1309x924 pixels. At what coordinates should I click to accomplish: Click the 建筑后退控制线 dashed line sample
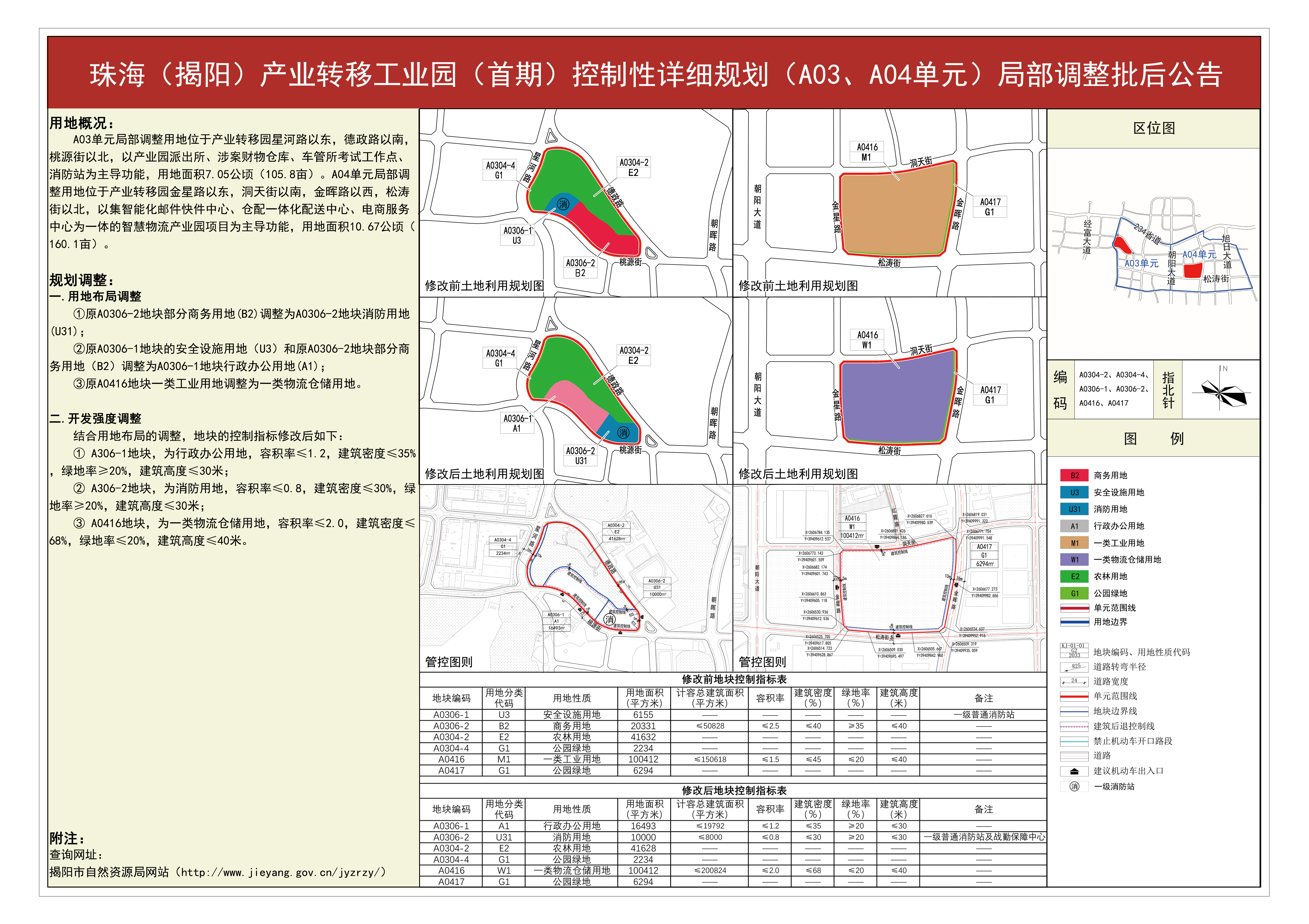click(1075, 726)
